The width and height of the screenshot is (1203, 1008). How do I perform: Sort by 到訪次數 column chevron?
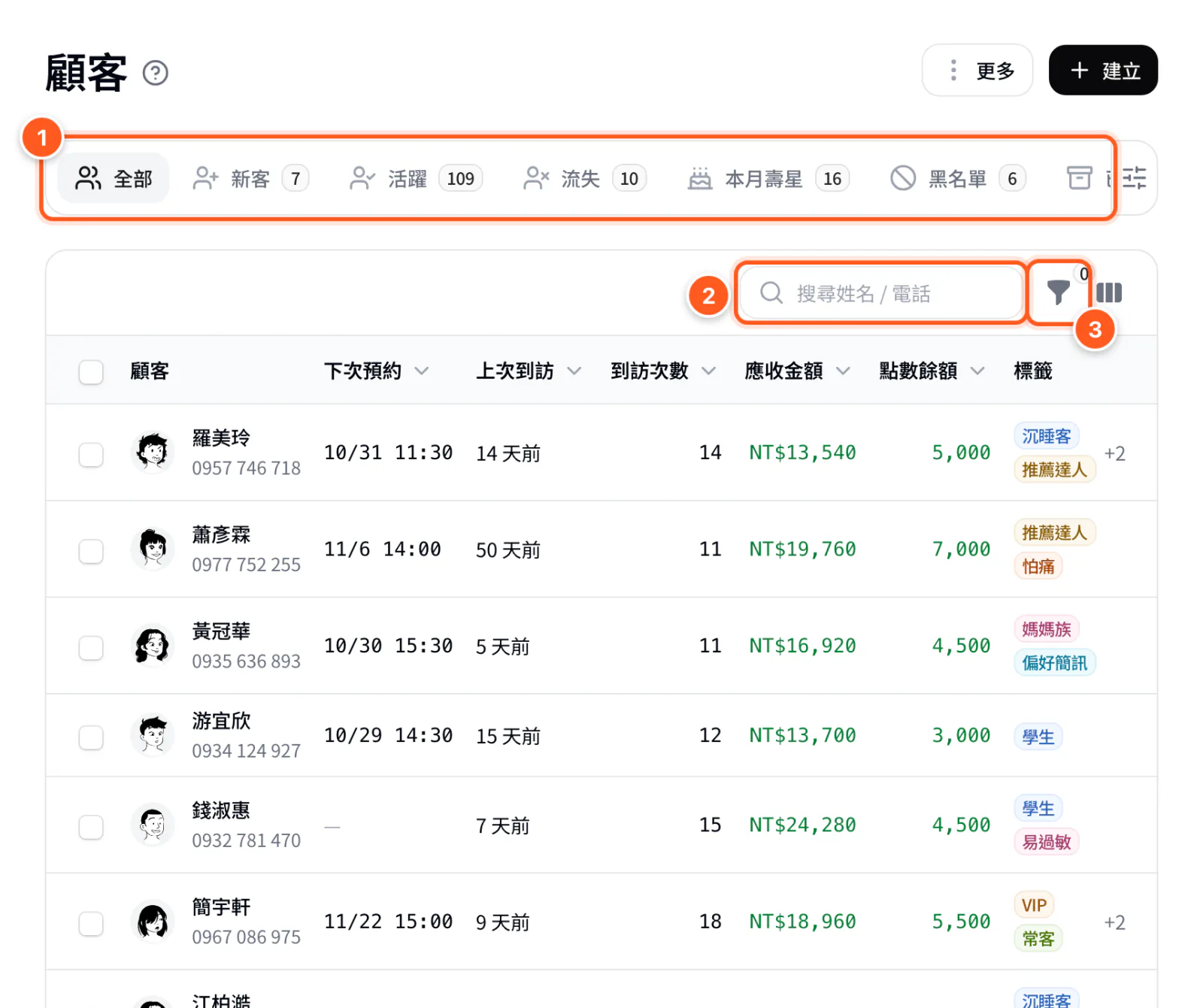(709, 371)
